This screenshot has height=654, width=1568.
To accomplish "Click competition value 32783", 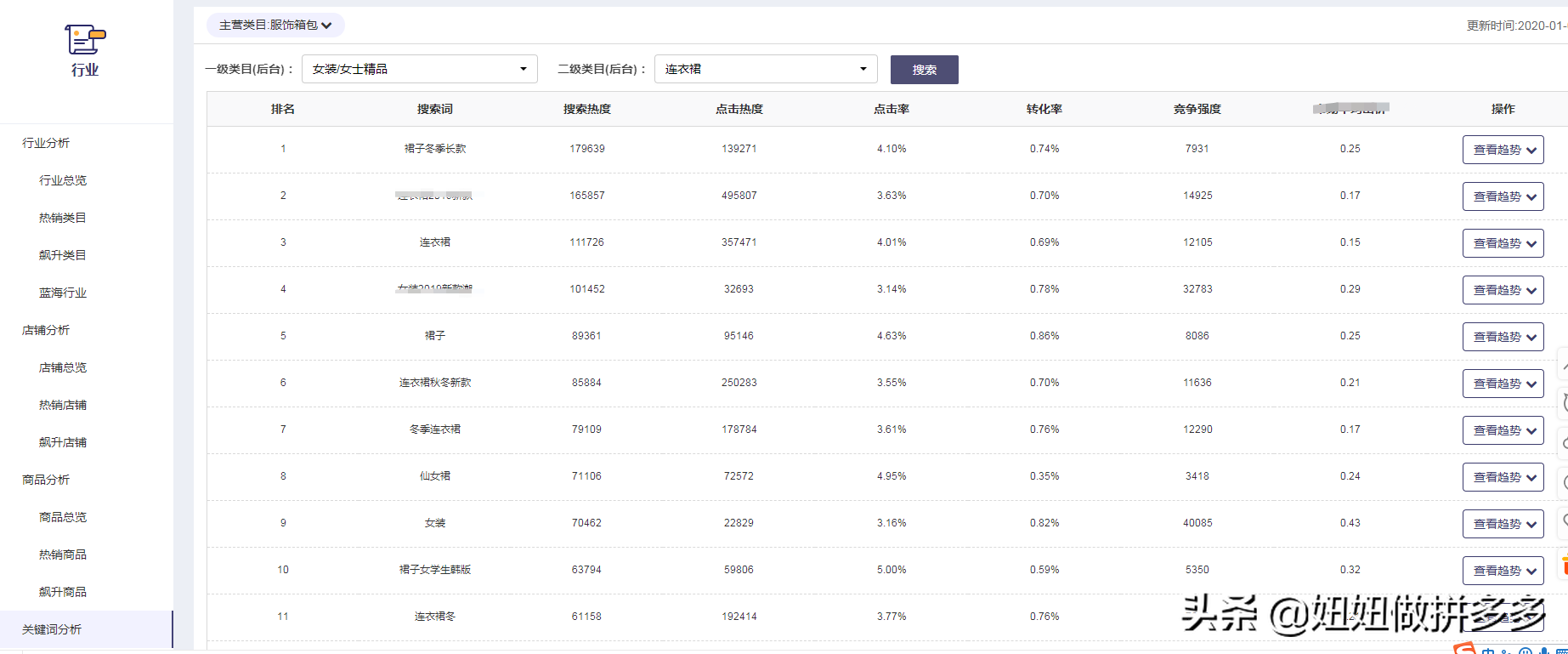I will point(1197,289).
